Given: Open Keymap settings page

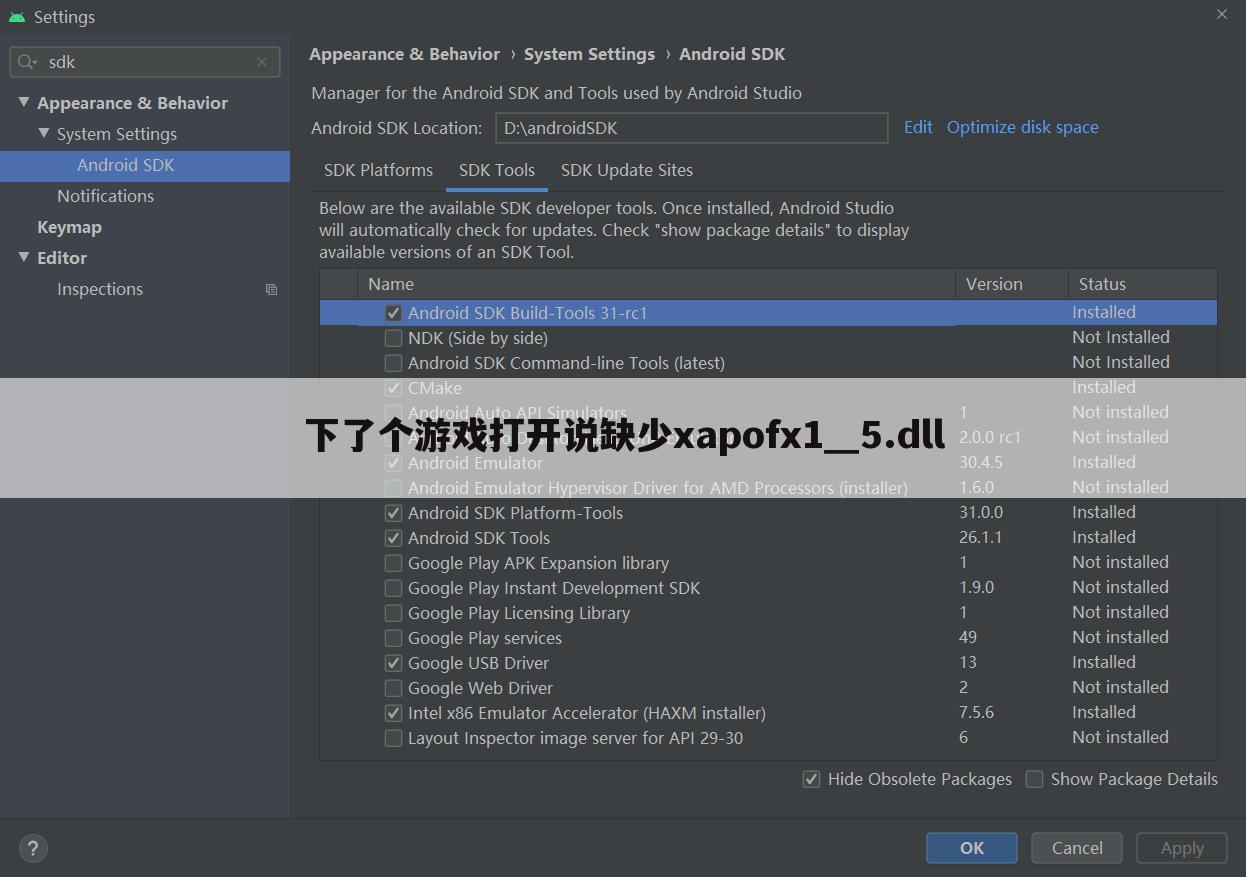Looking at the screenshot, I should point(69,227).
